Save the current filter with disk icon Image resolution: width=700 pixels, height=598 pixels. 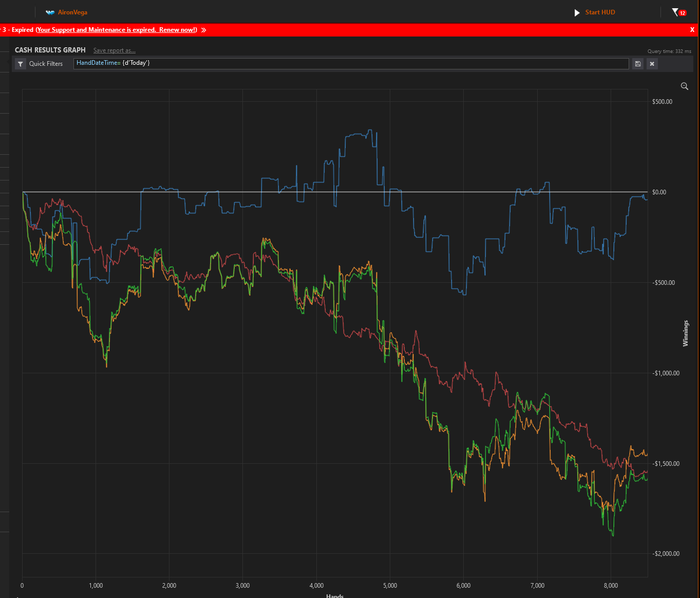point(638,64)
